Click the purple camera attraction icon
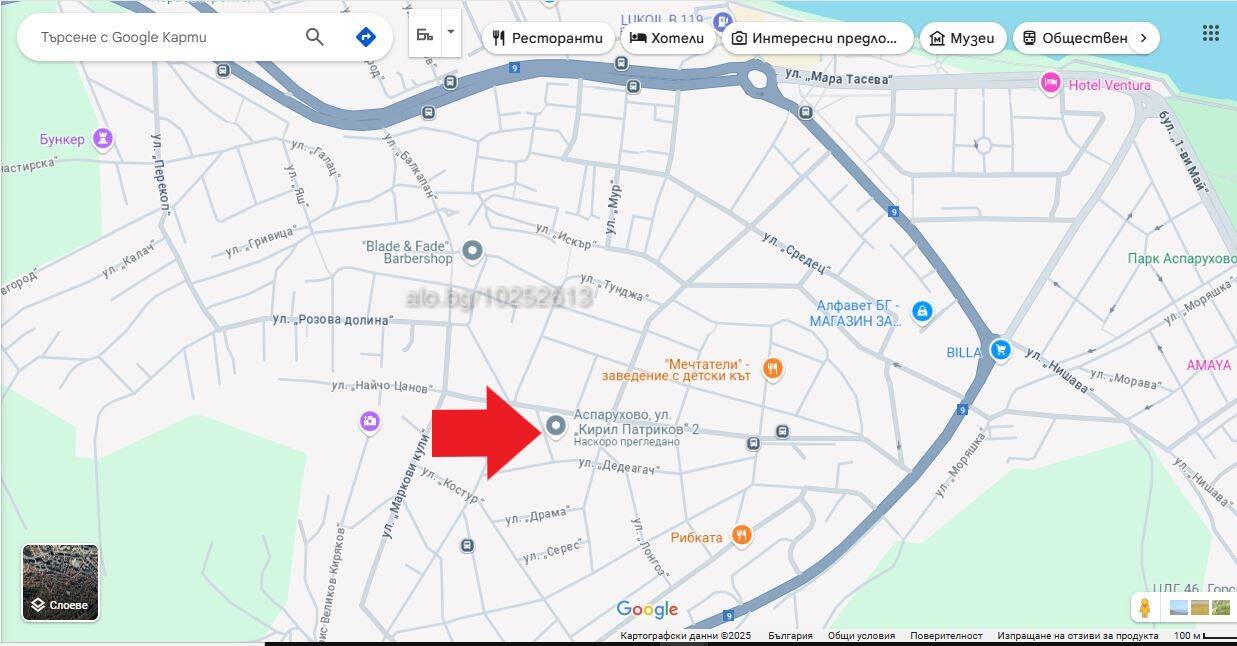Image resolution: width=1237 pixels, height=646 pixels. coord(371,422)
